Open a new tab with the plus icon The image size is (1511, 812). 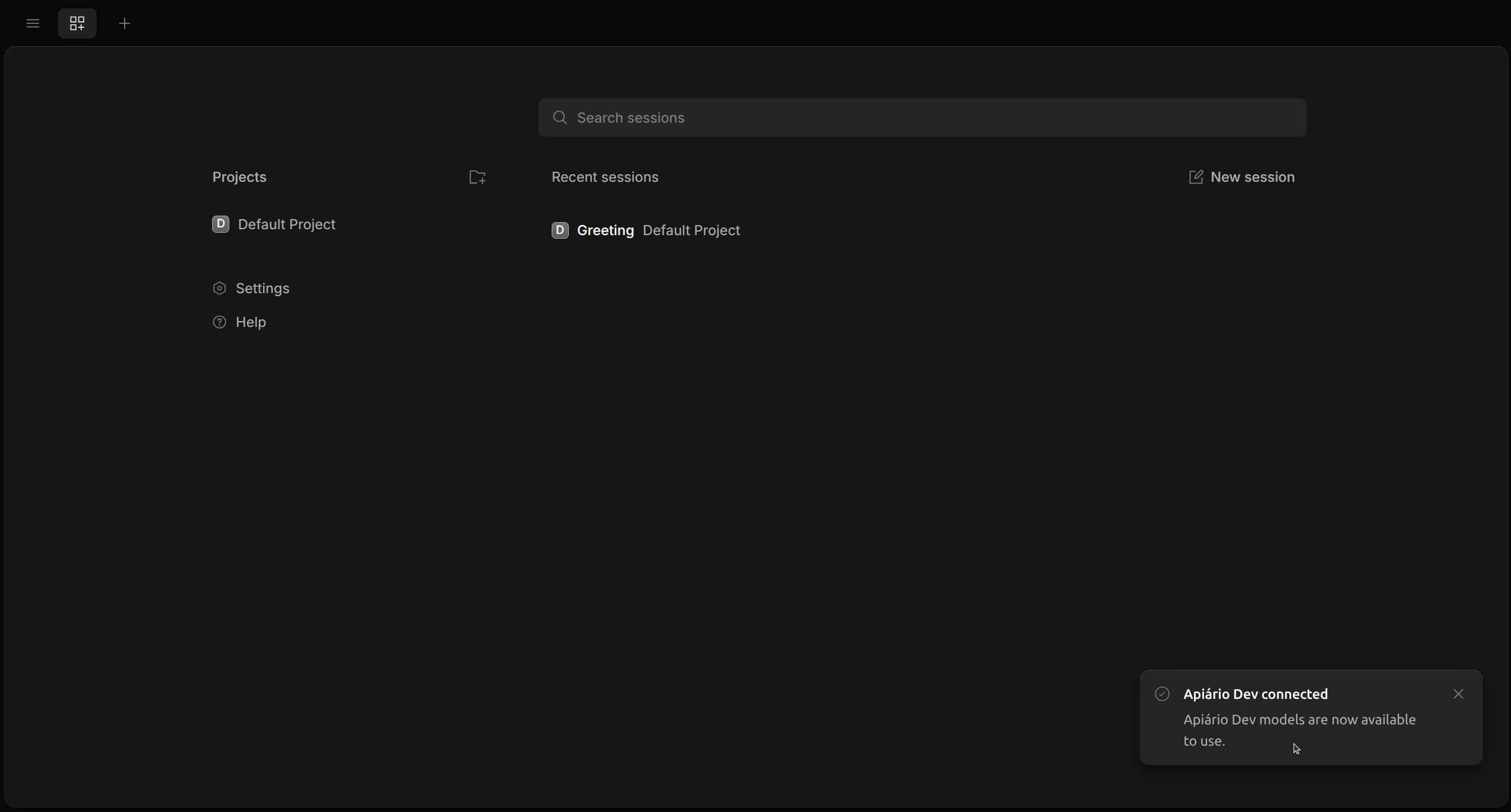pos(124,24)
